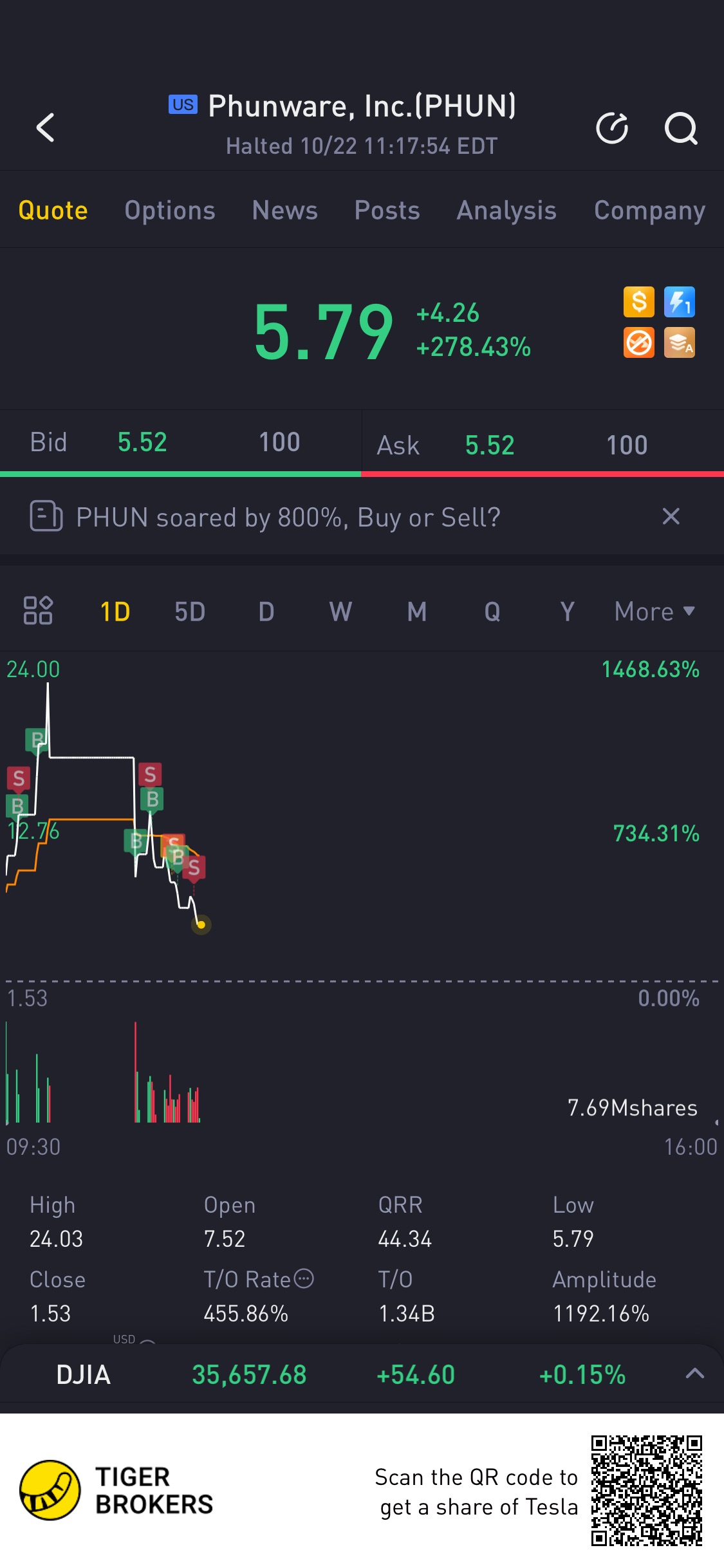Switch to the Options tab
The image size is (724, 1568).
[170, 210]
